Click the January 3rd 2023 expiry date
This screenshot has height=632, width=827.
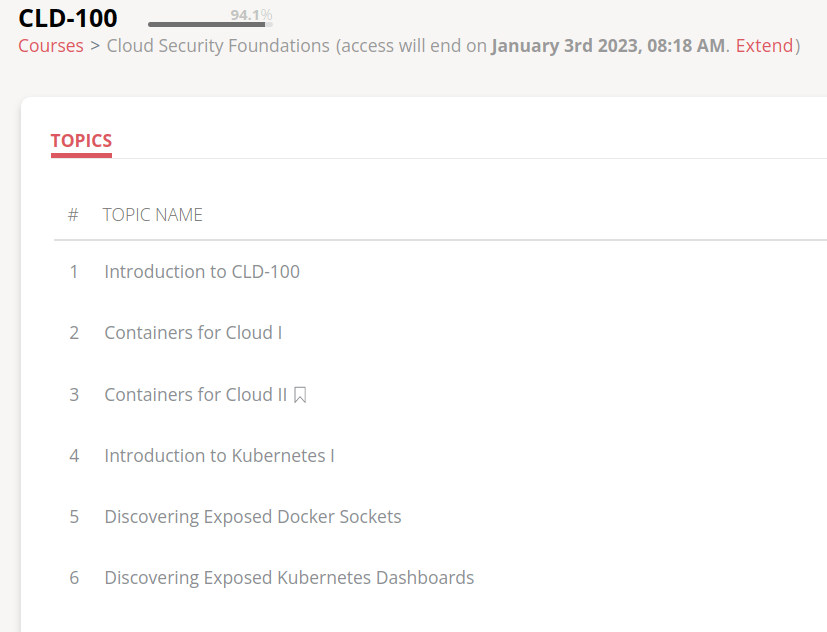click(608, 46)
